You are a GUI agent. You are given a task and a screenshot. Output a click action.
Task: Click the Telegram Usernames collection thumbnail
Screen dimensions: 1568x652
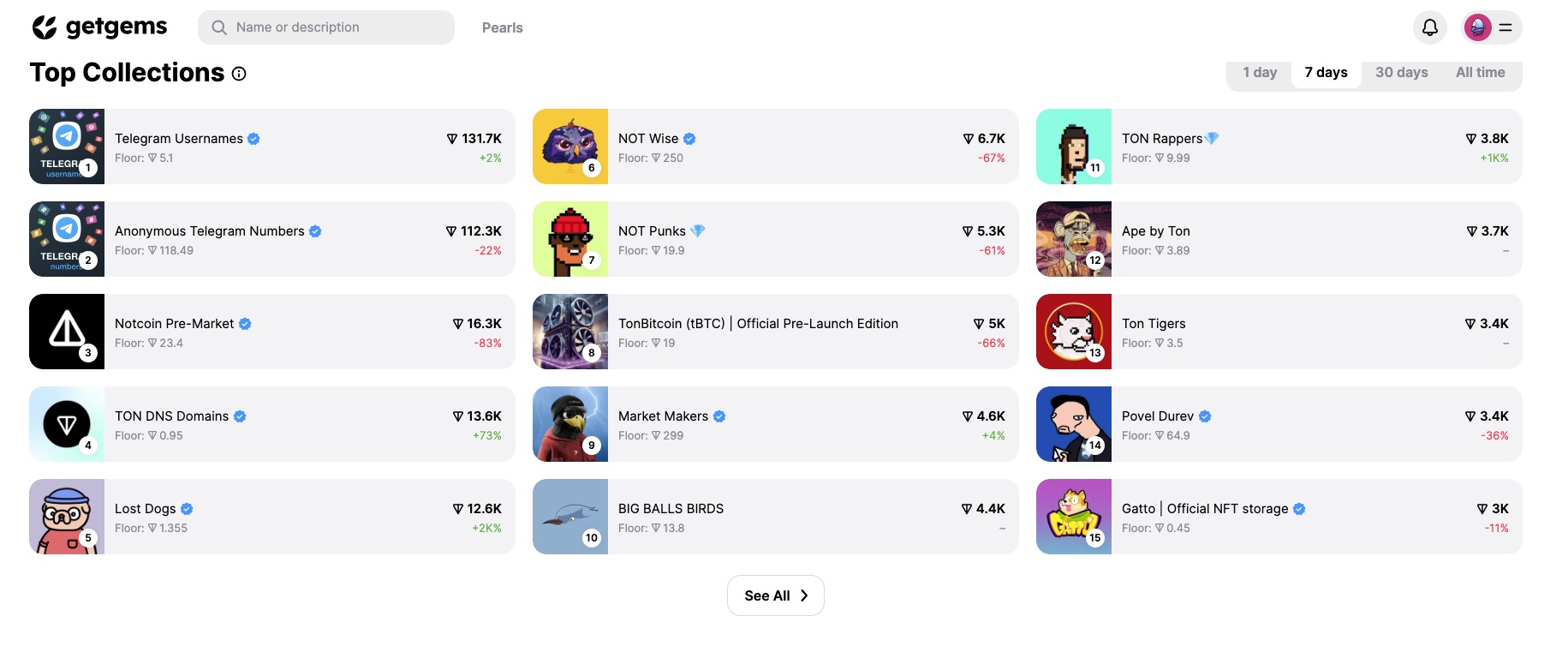point(67,147)
